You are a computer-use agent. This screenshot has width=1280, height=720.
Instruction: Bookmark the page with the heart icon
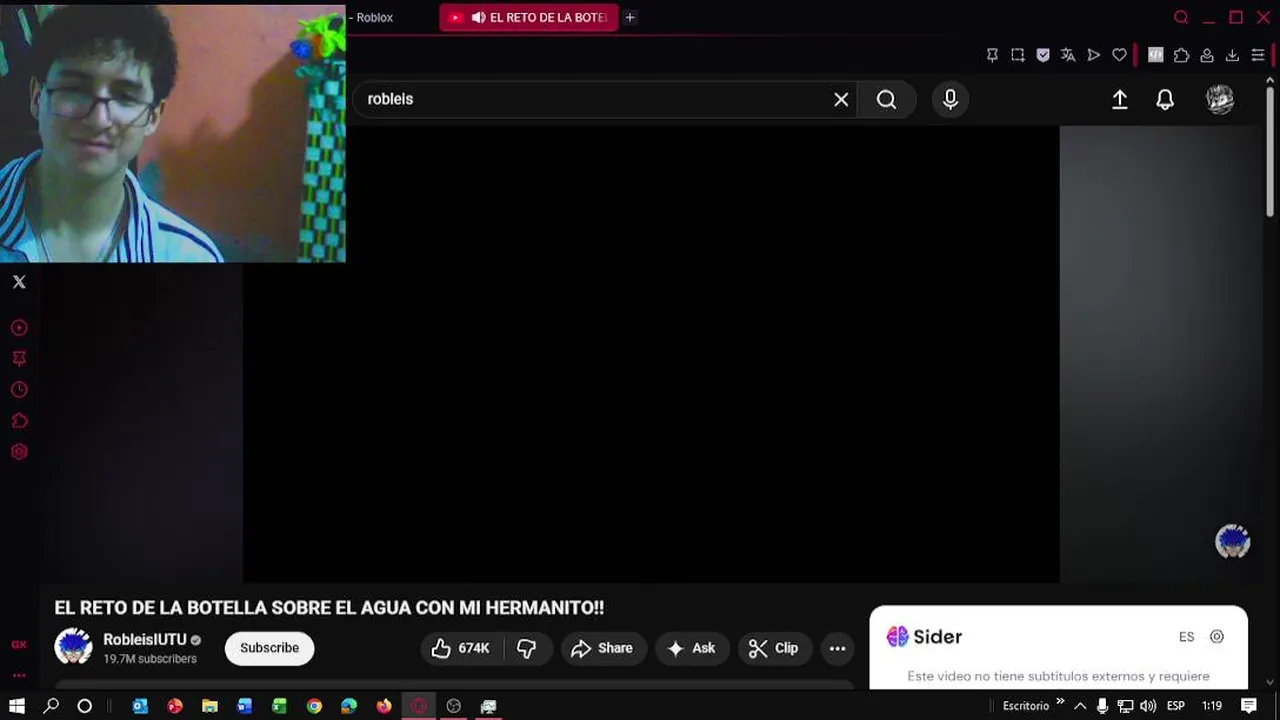pos(1119,55)
